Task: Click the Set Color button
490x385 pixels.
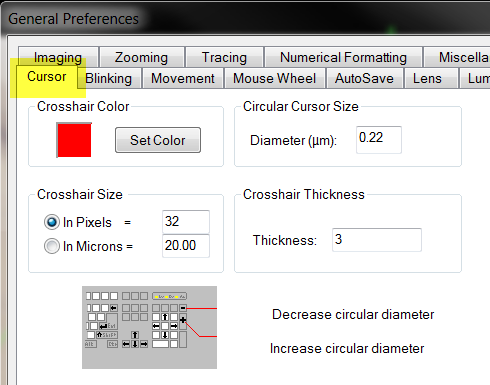Action: pos(158,140)
